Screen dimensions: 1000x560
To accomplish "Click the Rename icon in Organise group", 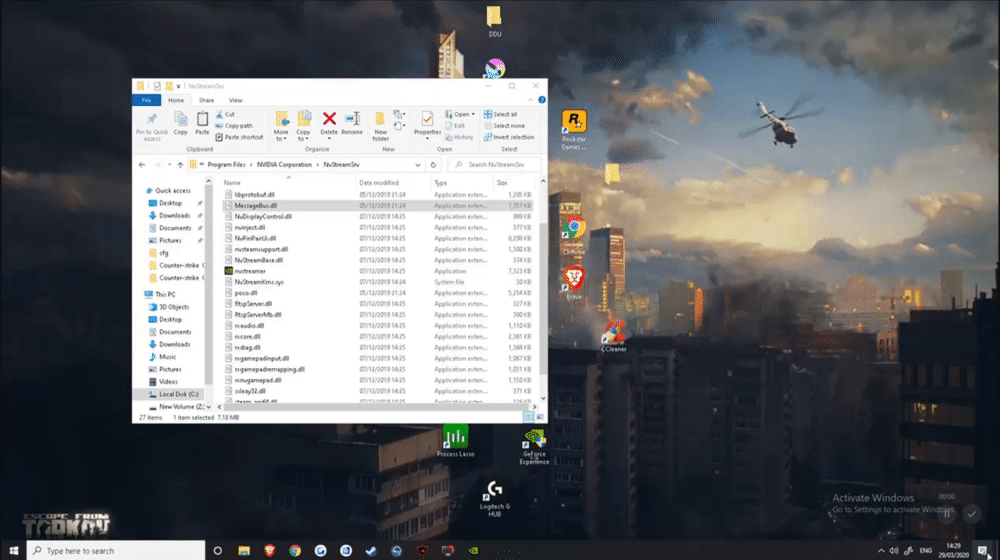I will 352,119.
